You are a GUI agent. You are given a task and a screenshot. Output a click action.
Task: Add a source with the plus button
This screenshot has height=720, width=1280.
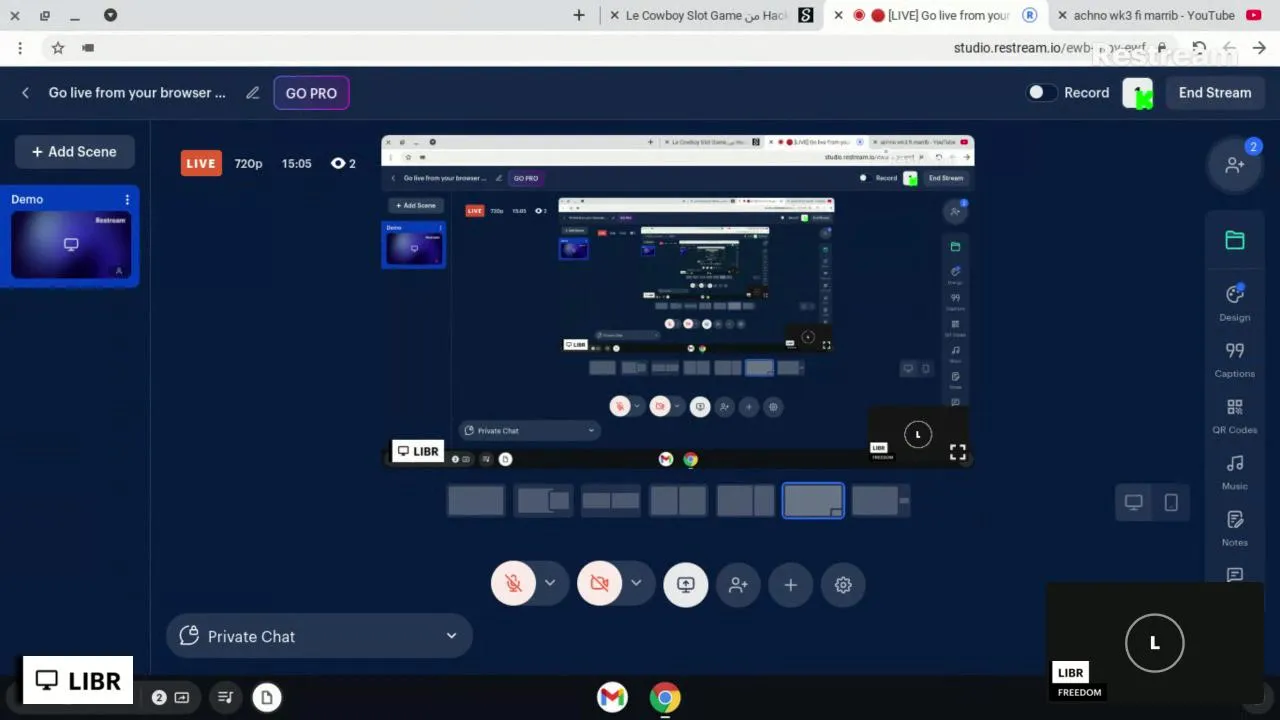(x=790, y=585)
